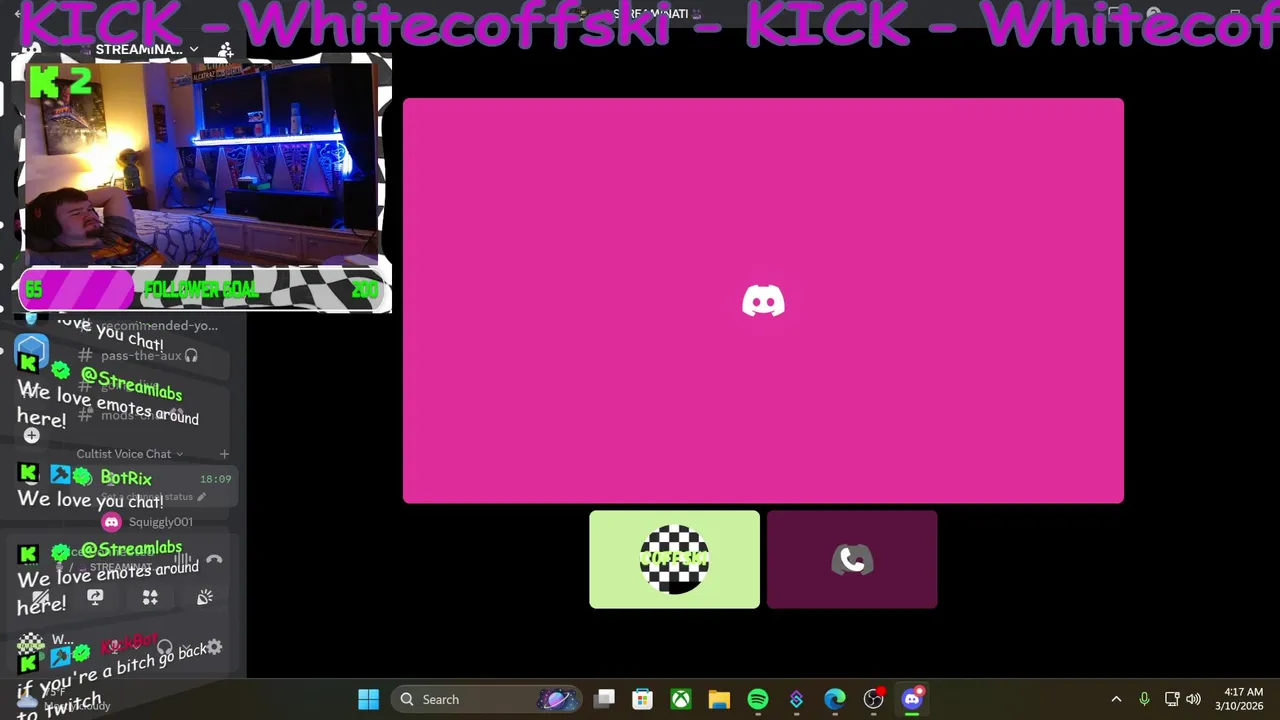The height and width of the screenshot is (720, 1280).
Task: Open the clock showing 4:17 AM
Action: pos(1239,699)
